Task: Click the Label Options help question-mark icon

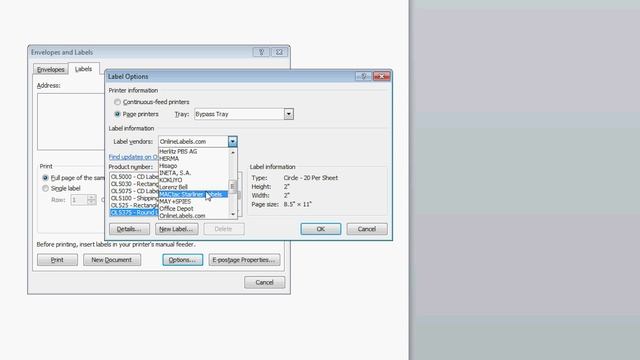Action: [x=363, y=76]
